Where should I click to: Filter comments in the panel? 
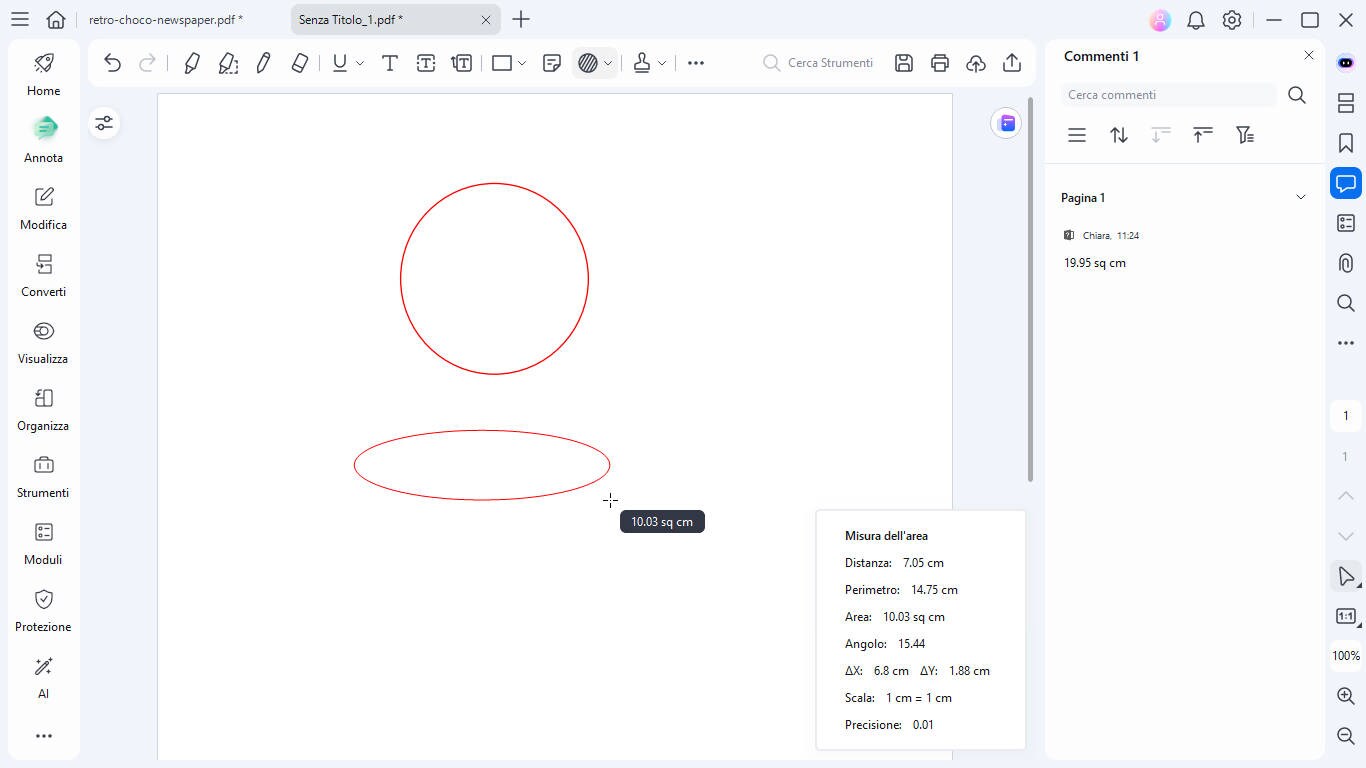coord(1245,135)
